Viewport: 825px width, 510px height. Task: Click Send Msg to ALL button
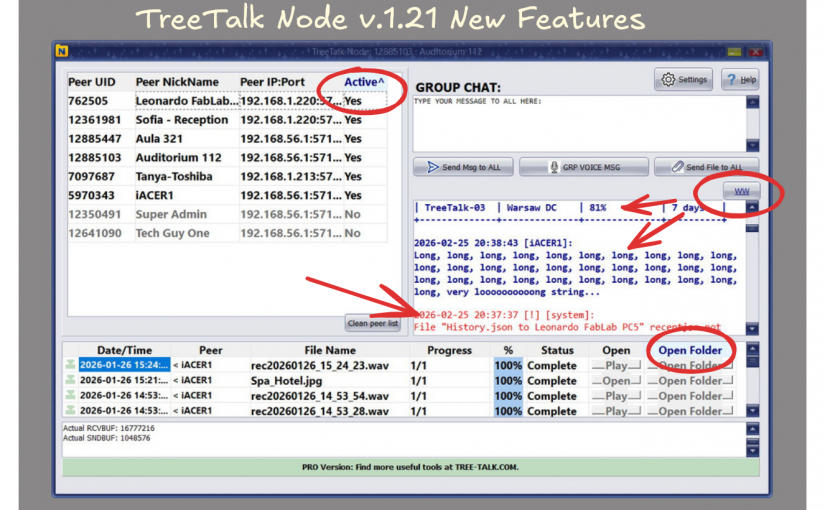463,167
